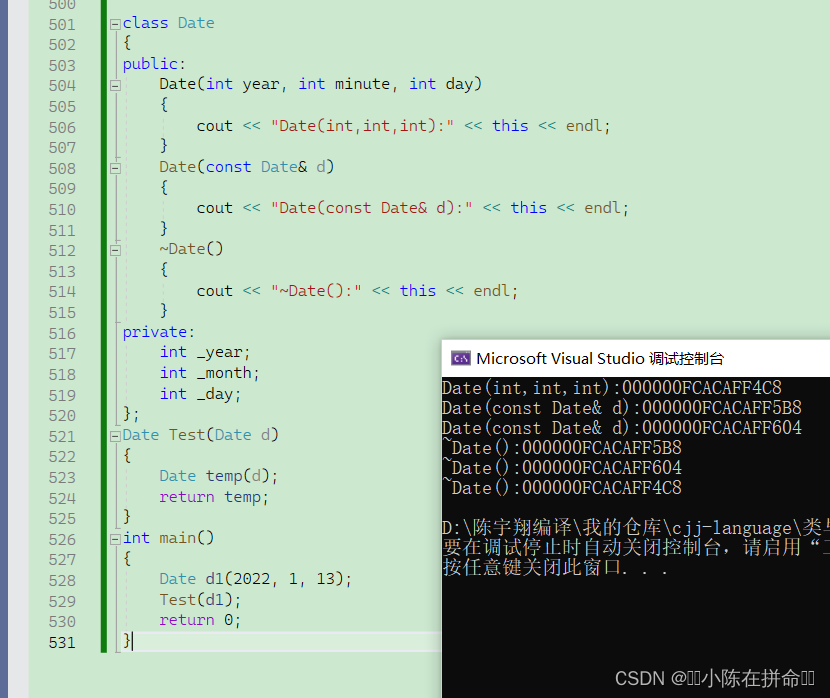
Task: Click the 'Test(d1);' call
Action: tap(201, 600)
